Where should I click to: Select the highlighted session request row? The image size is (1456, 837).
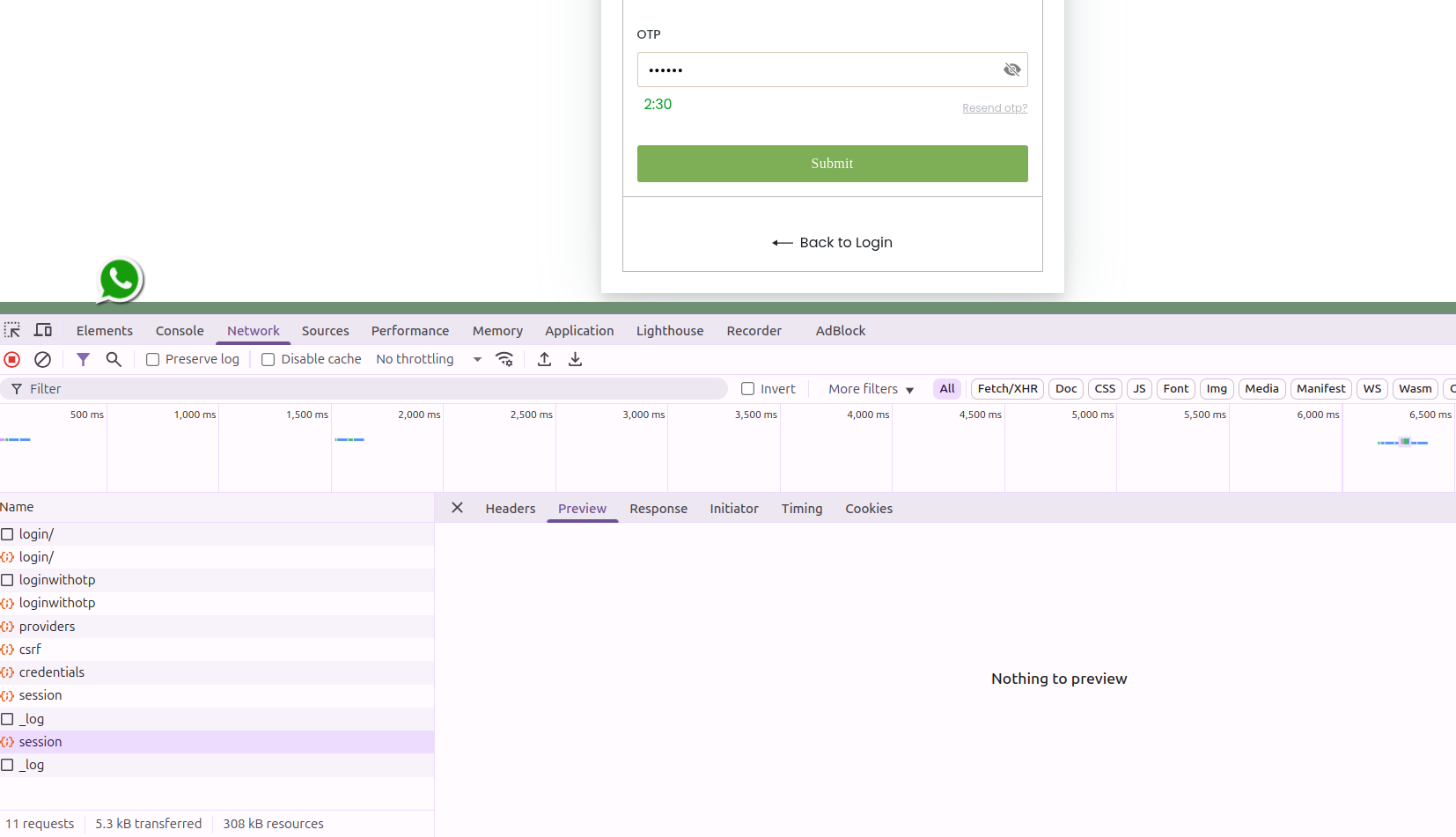pyautogui.click(x=217, y=742)
